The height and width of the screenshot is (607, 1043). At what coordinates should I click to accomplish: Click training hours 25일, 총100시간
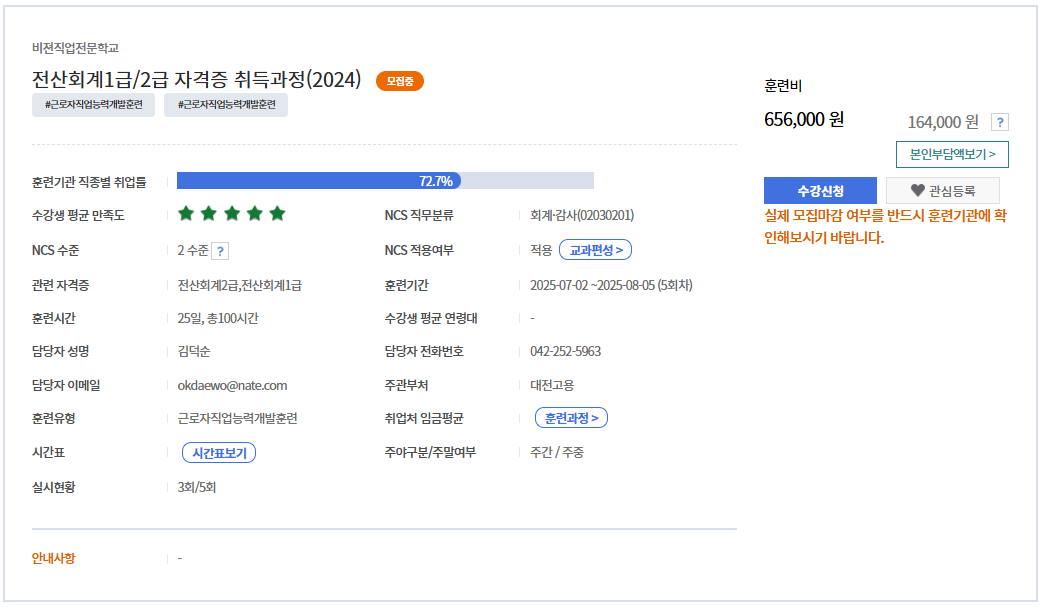218,318
